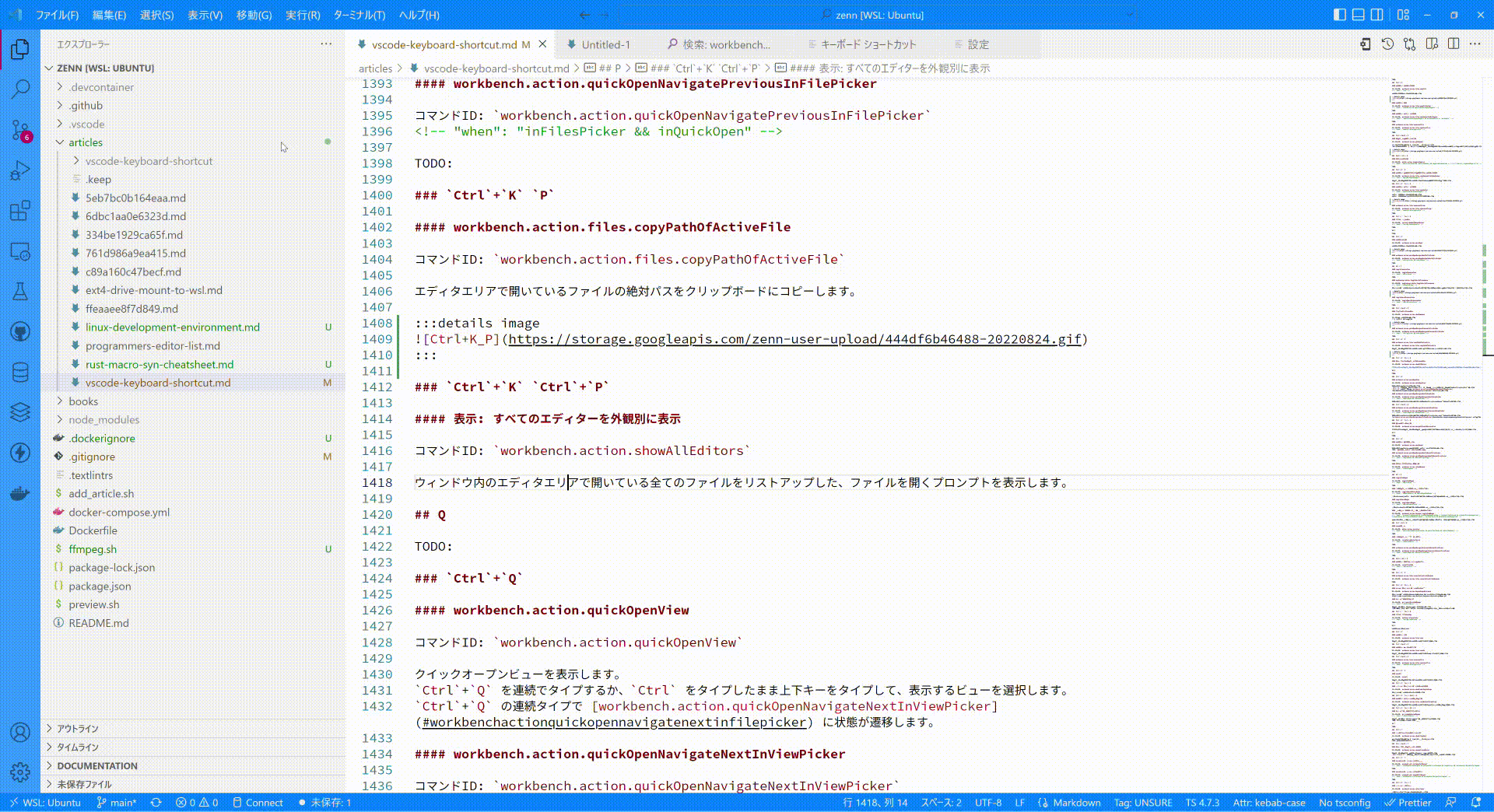The height and width of the screenshot is (812, 1494).
Task: Click Prettier in the status bar
Action: [1408, 803]
